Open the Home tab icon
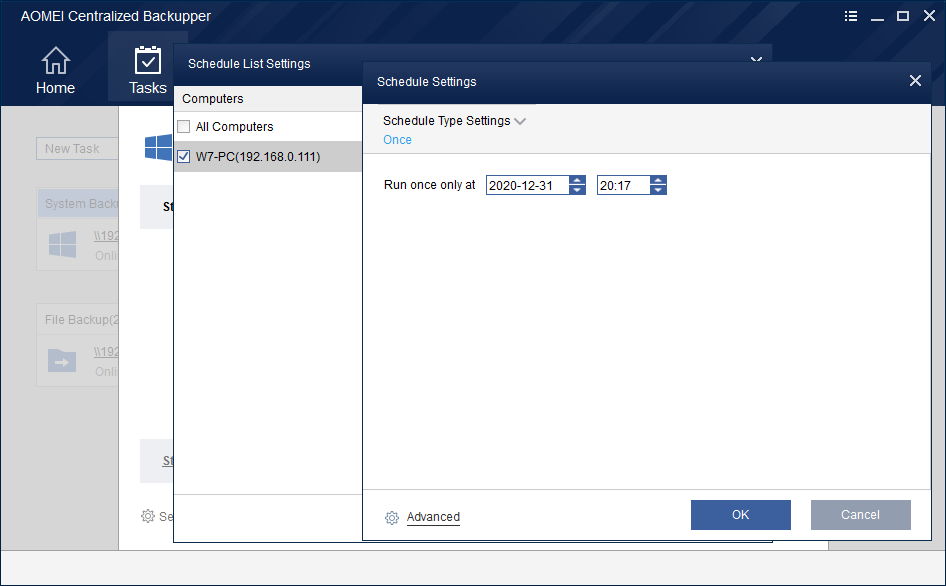Image resolution: width=946 pixels, height=586 pixels. click(x=56, y=60)
